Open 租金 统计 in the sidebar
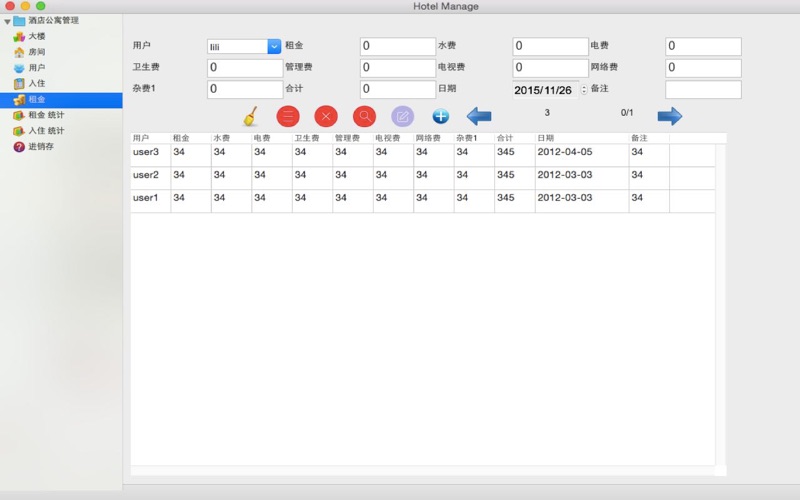The width and height of the screenshot is (800, 500). pyautogui.click(x=46, y=115)
